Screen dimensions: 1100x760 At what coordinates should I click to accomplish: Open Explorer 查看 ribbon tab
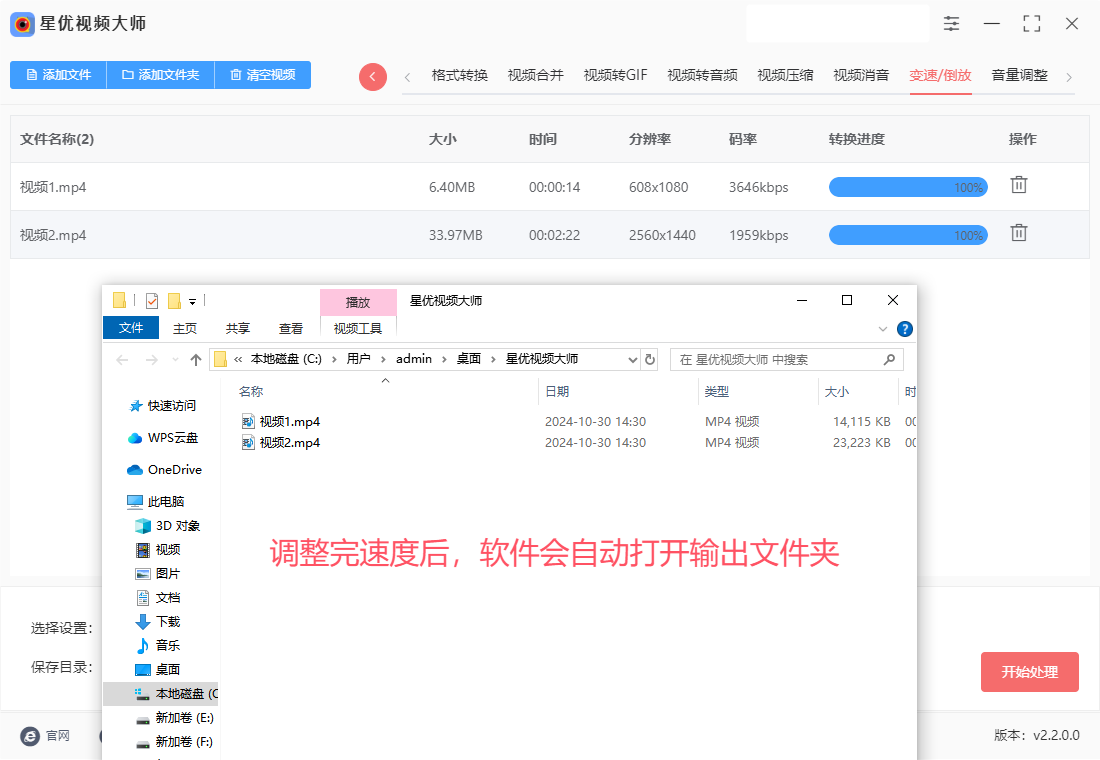(290, 328)
